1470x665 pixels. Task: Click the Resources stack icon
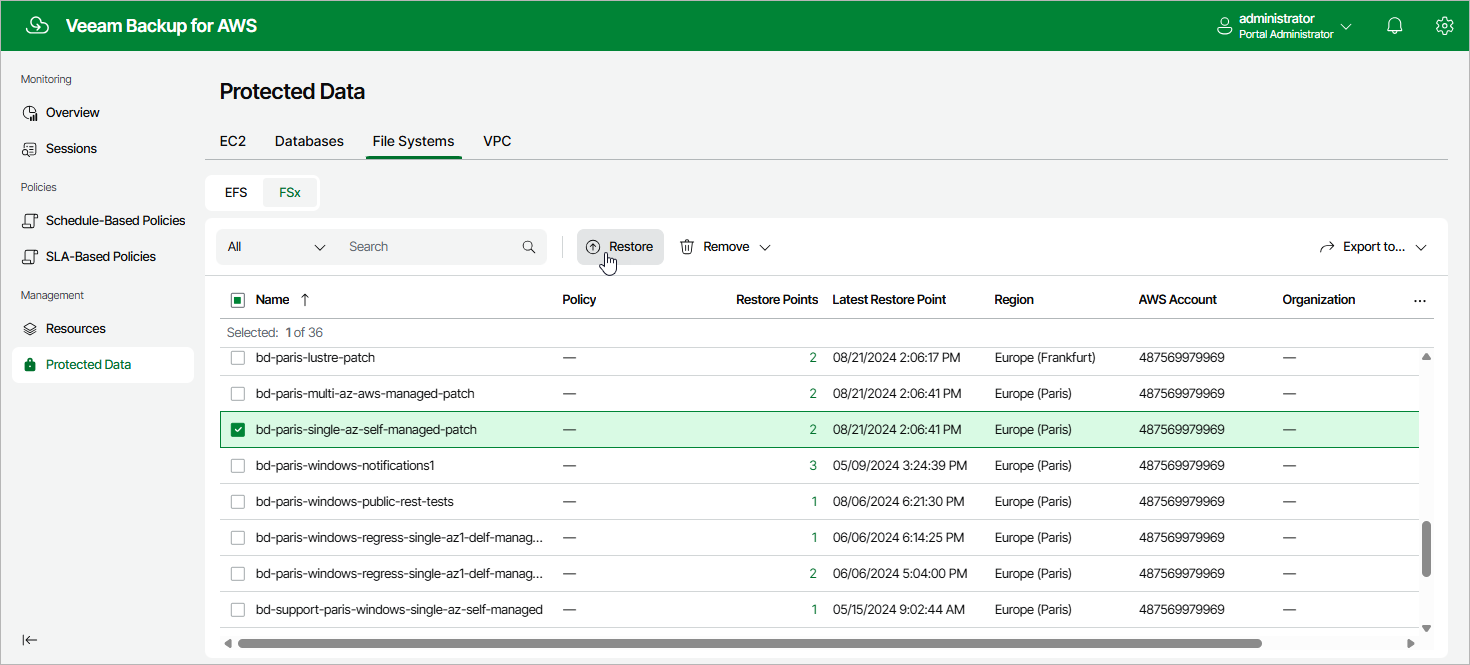[30, 329]
